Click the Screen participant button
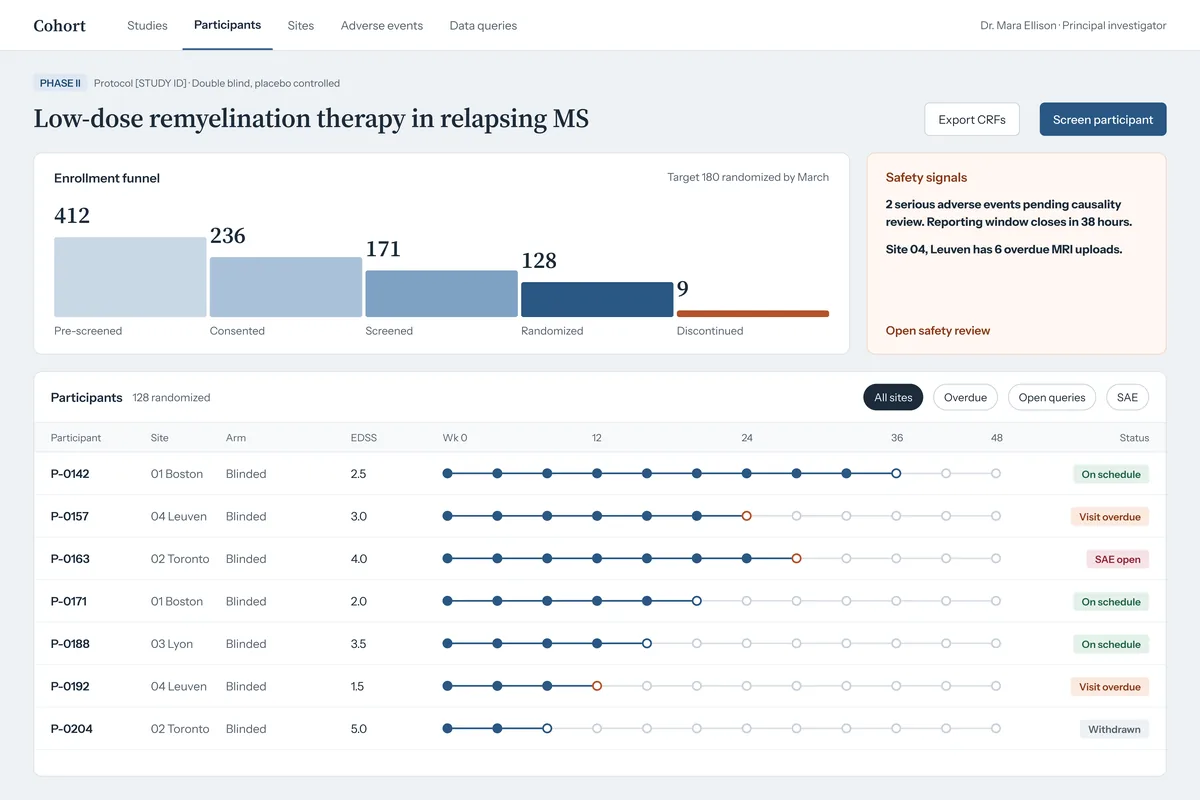Viewport: 1200px width, 800px height. pyautogui.click(x=1103, y=119)
